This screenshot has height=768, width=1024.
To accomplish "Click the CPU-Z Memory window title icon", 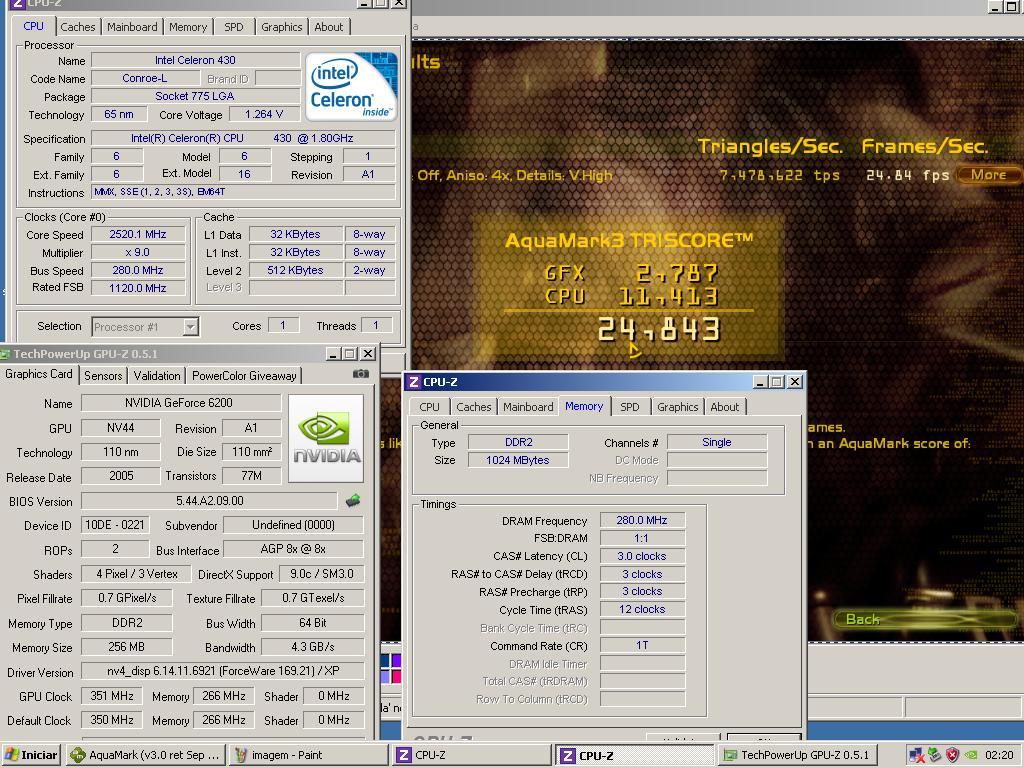I will (414, 382).
